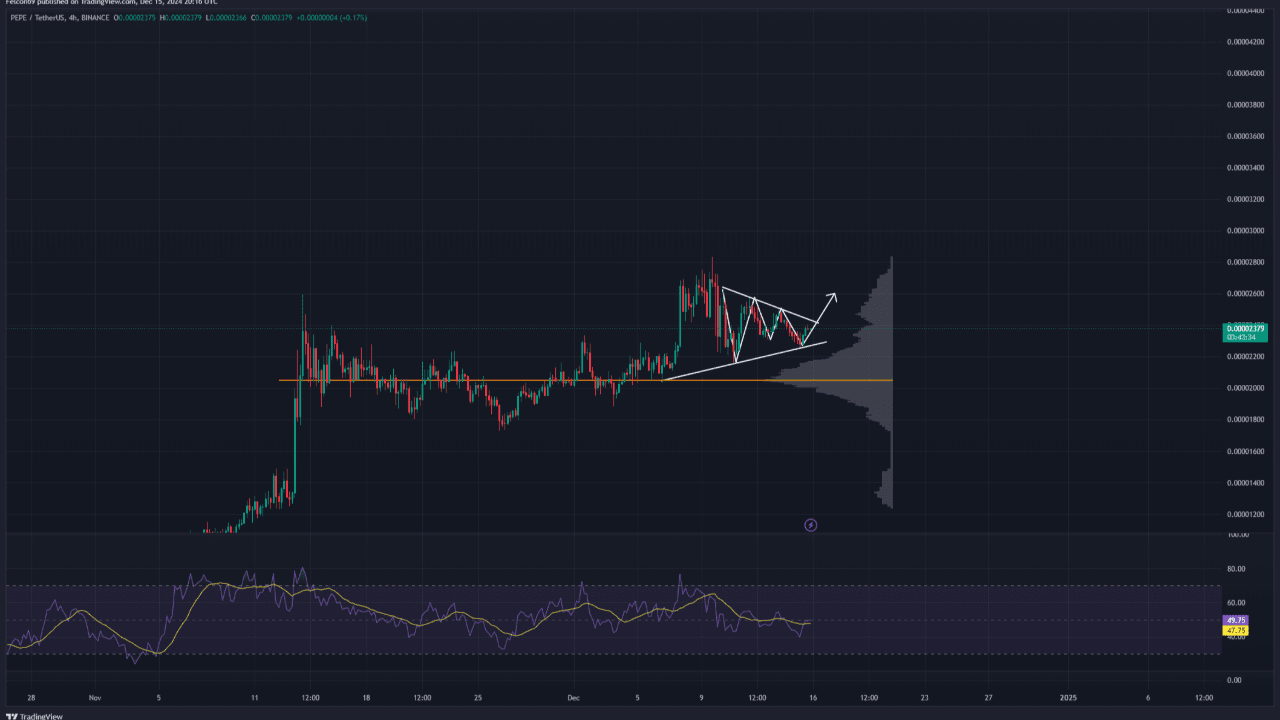The height and width of the screenshot is (720, 1280).
Task: Click the 0.00003400 price axis label
Action: pyautogui.click(x=1245, y=168)
